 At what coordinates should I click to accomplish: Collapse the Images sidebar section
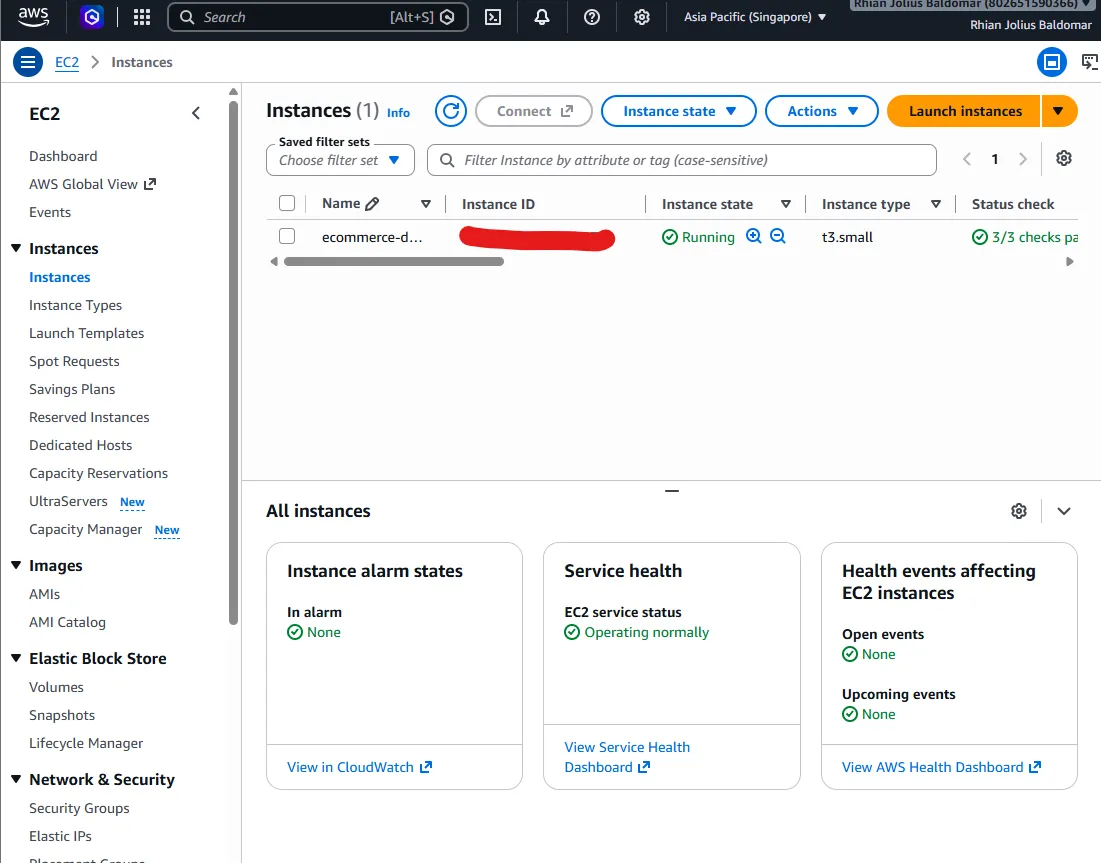(x=16, y=565)
